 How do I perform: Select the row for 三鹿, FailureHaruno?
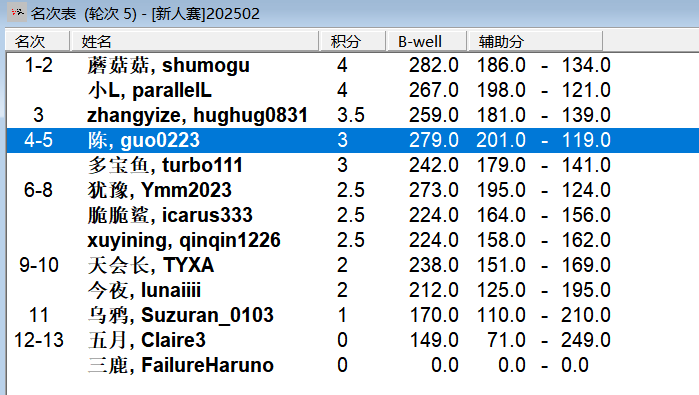point(353,365)
